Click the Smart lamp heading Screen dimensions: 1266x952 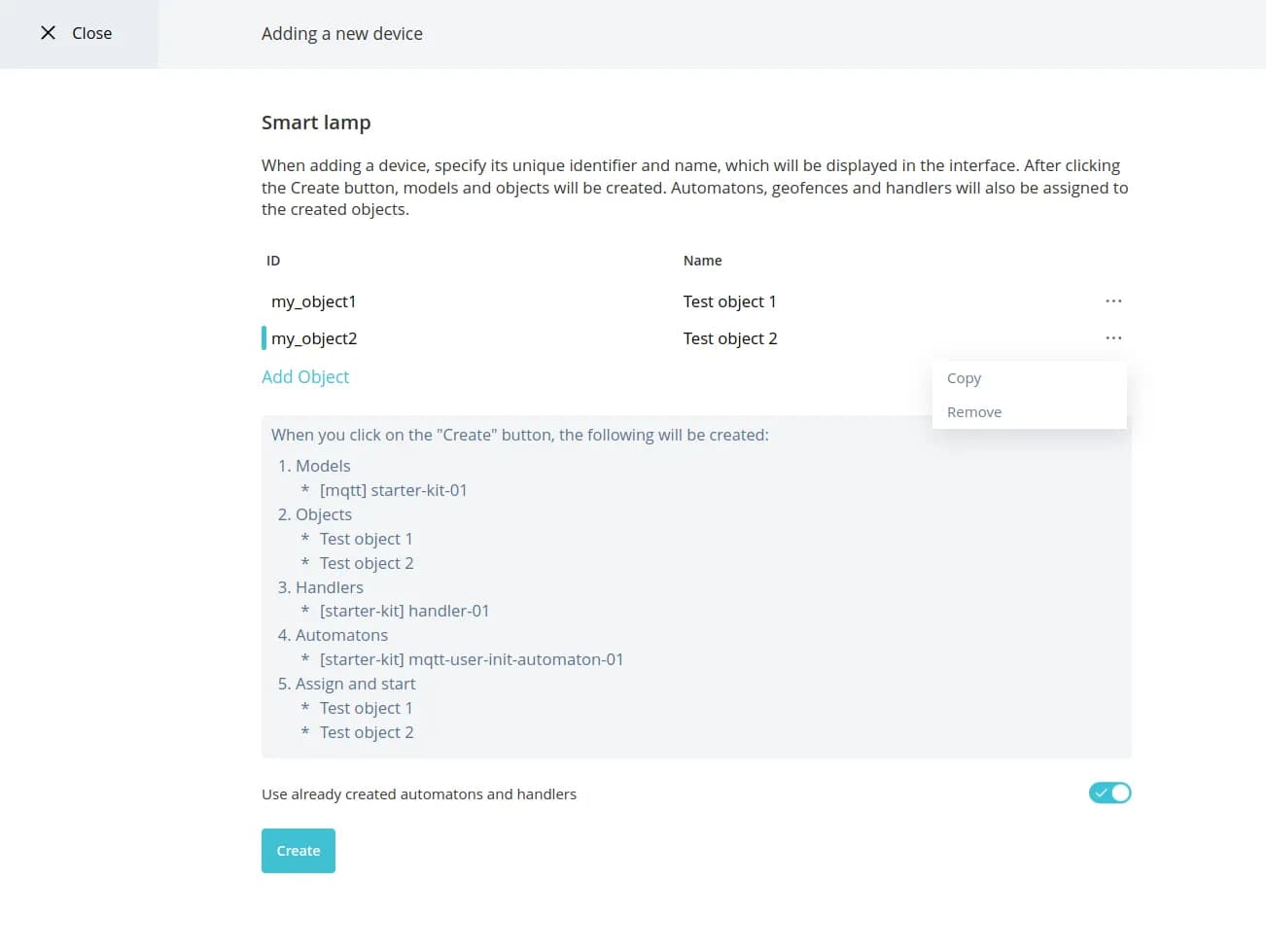point(316,123)
